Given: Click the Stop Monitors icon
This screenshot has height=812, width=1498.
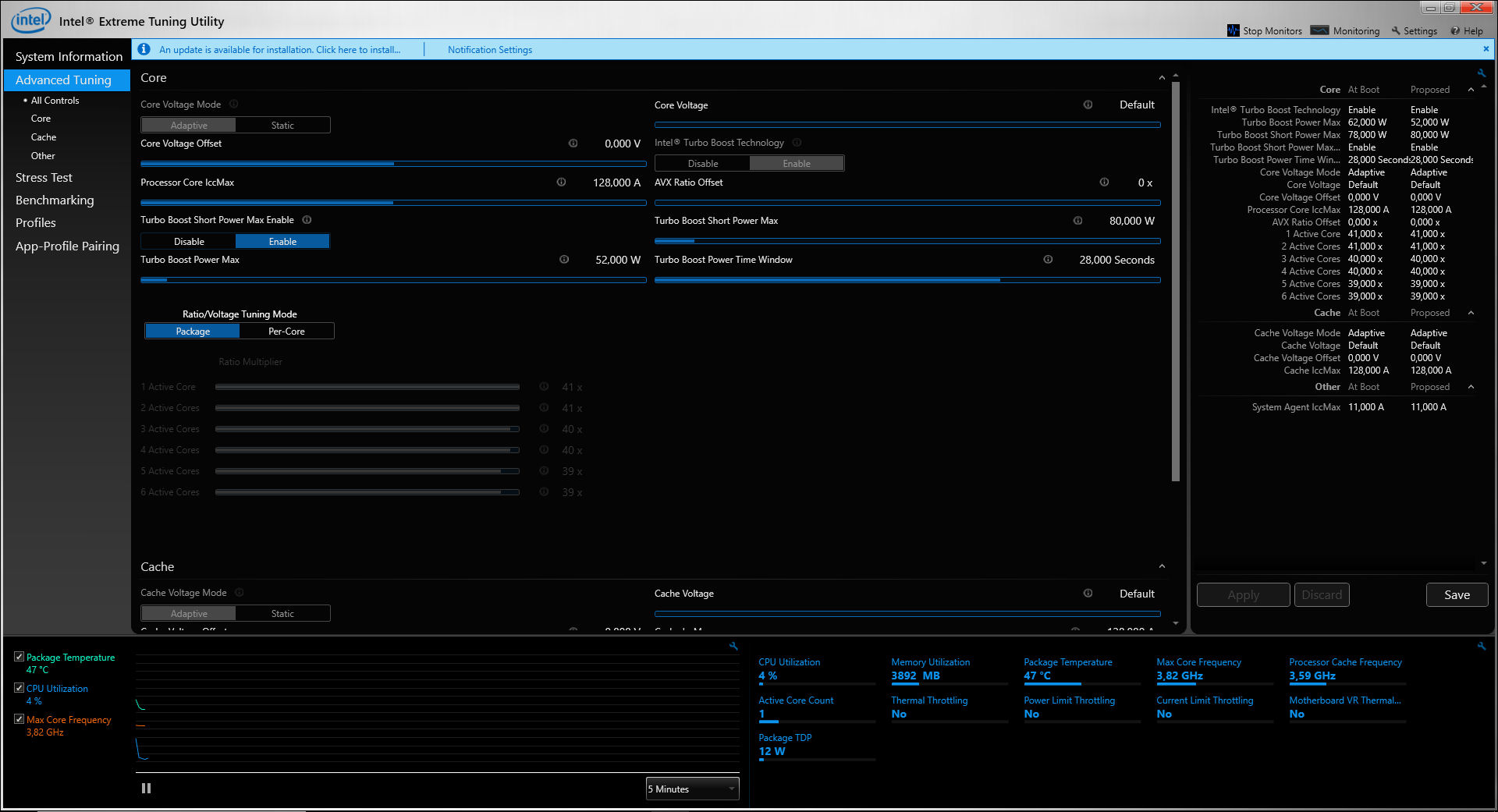Looking at the screenshot, I should (1233, 30).
